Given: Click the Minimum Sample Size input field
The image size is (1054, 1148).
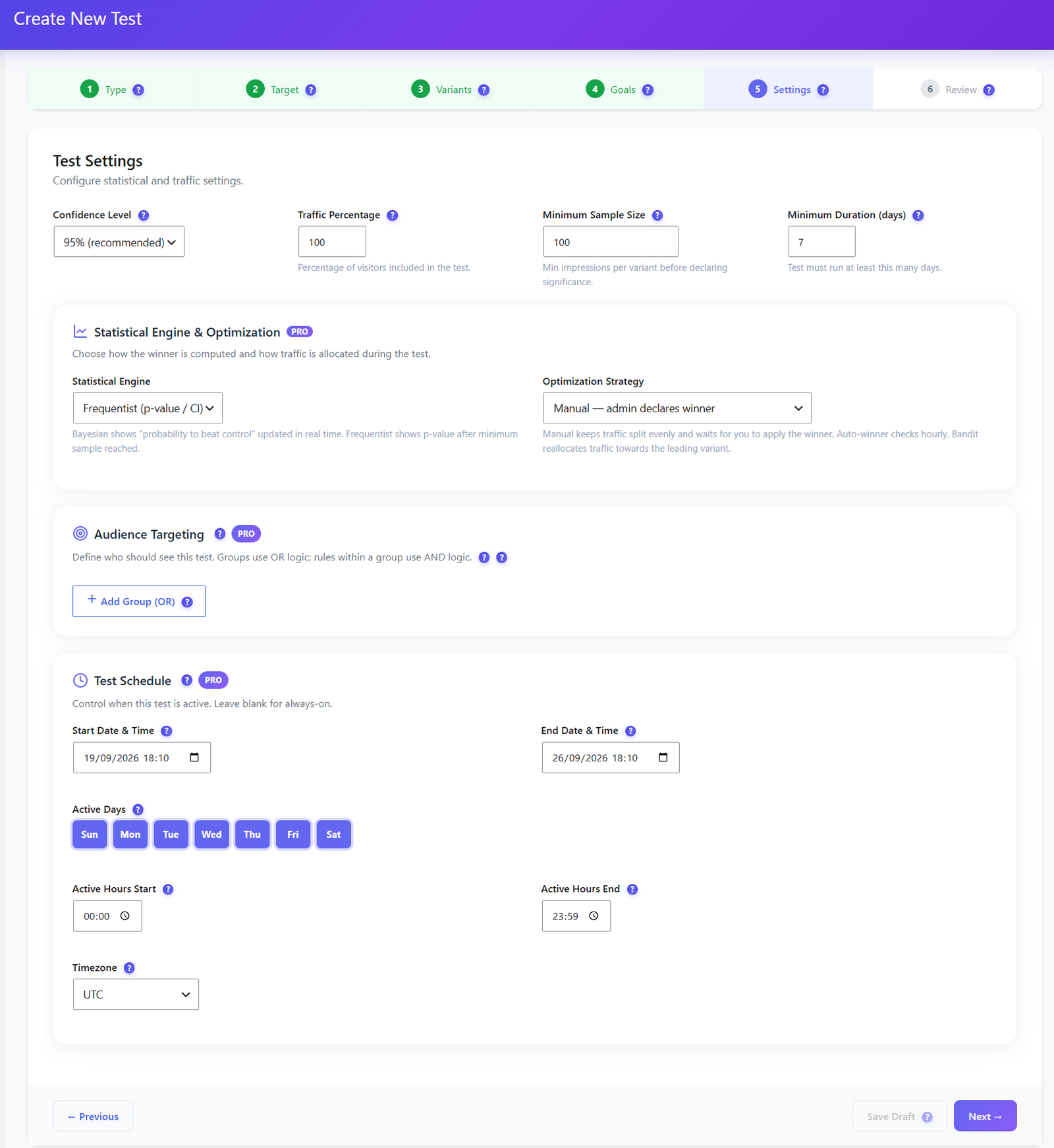Looking at the screenshot, I should pos(611,242).
